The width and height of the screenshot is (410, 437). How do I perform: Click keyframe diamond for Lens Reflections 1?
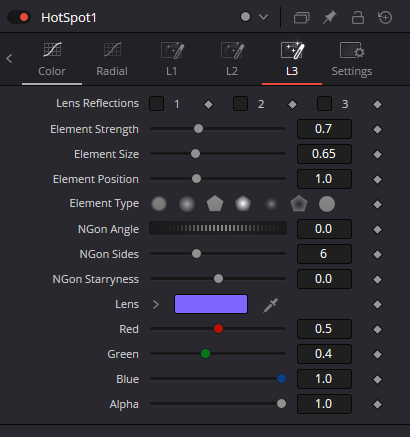(208, 104)
